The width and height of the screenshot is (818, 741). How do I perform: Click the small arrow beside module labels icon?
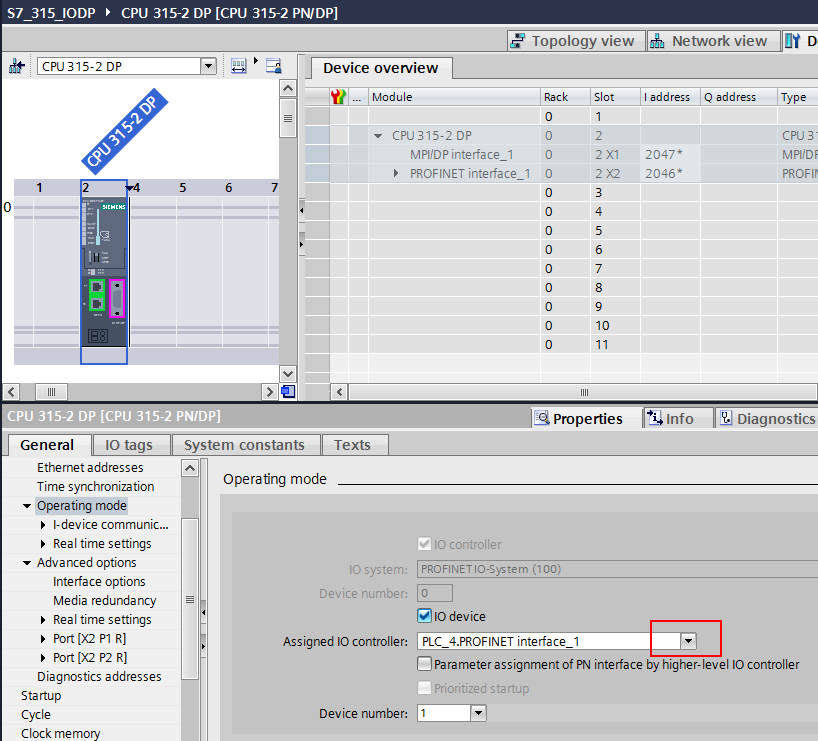256,61
